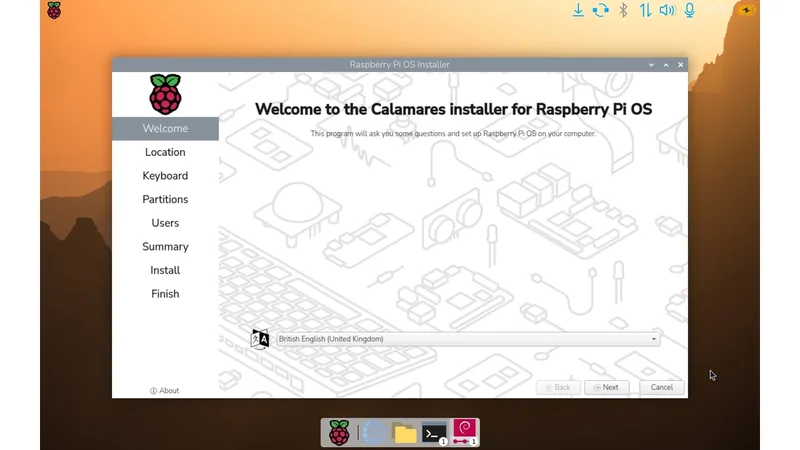The width and height of the screenshot is (800, 450).
Task: Switch to the Debian swirl installer dock icon
Action: (464, 432)
